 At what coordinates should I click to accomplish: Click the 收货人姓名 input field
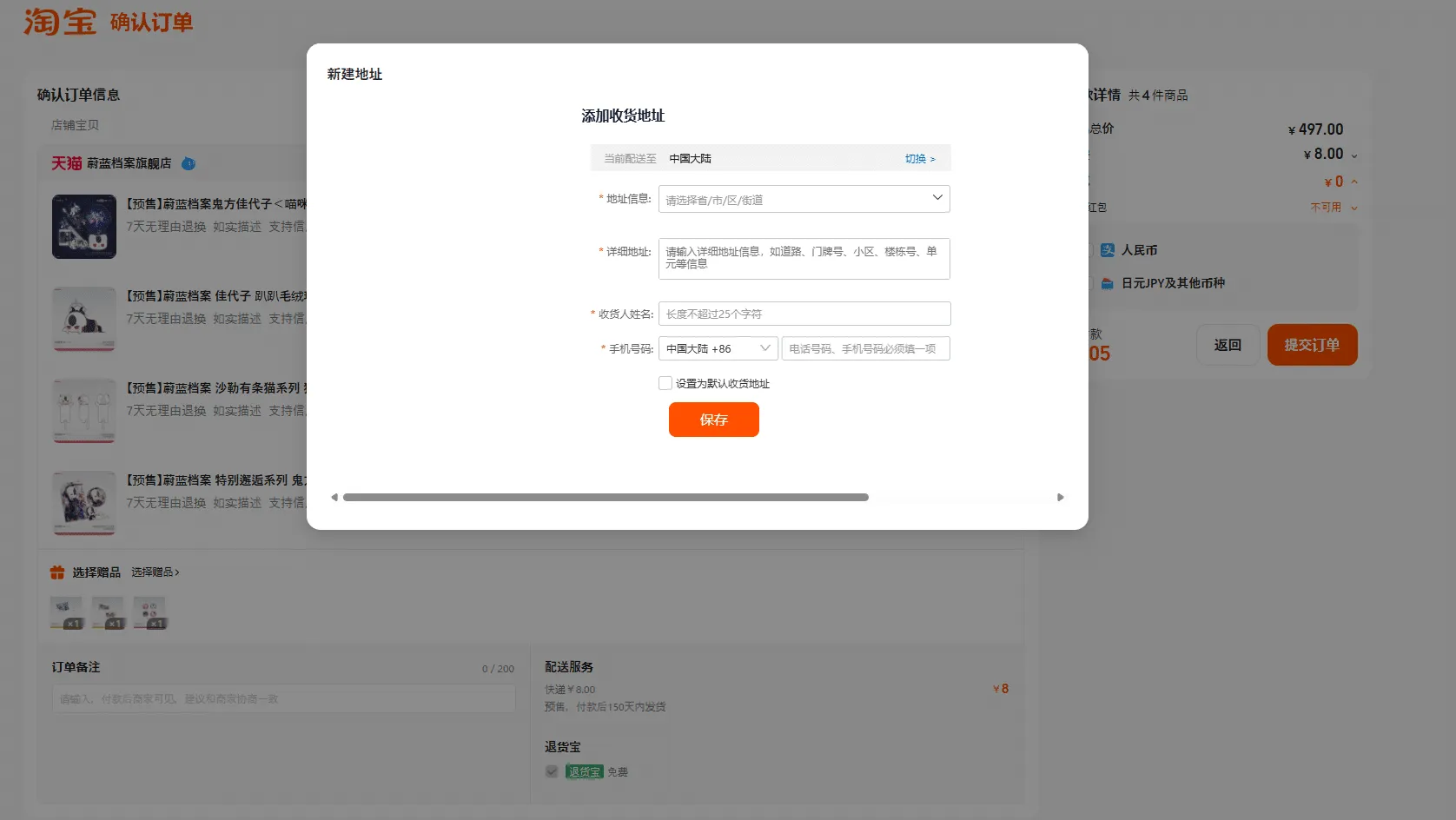[x=804, y=314]
